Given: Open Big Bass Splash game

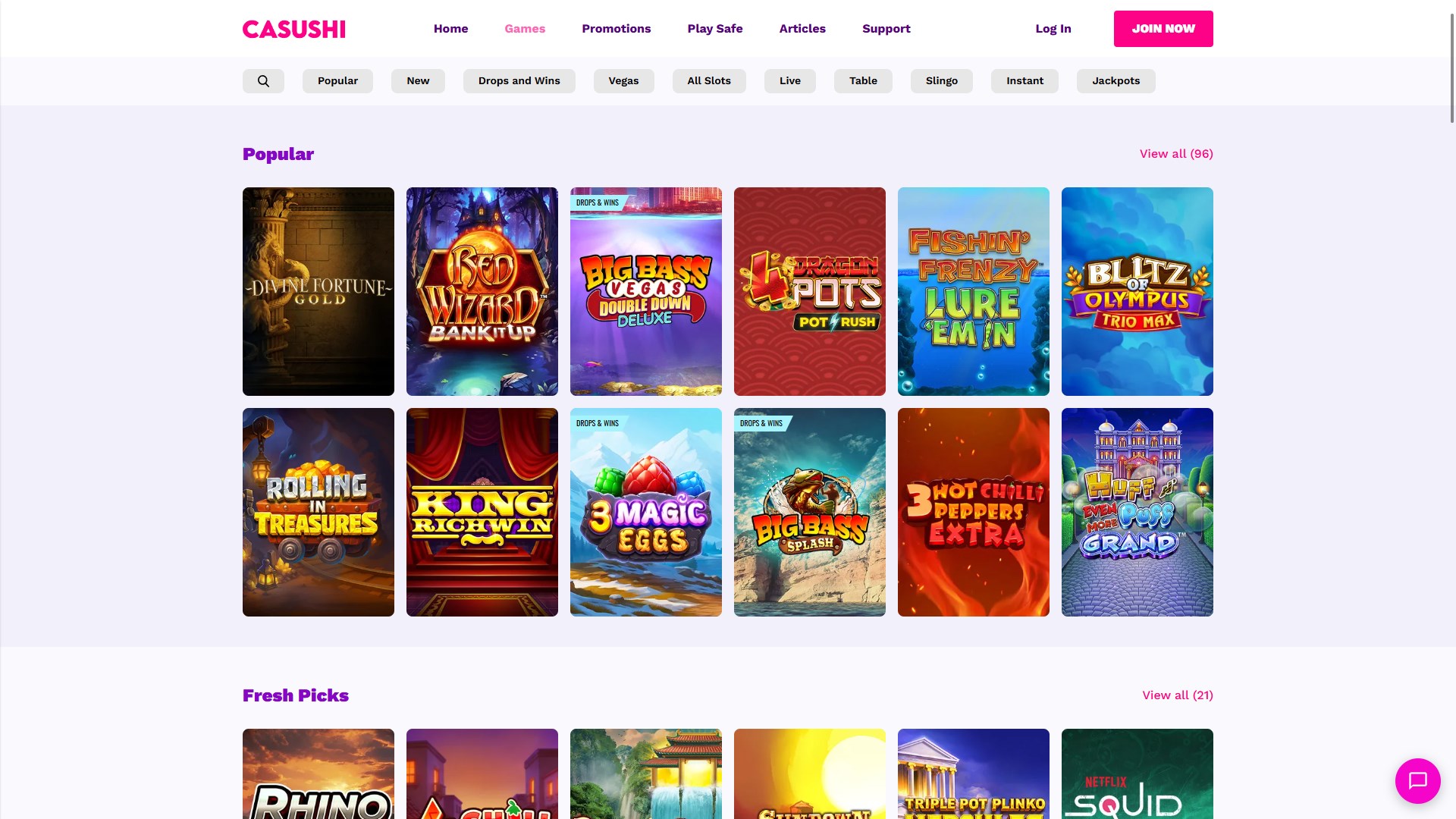Looking at the screenshot, I should coord(810,512).
